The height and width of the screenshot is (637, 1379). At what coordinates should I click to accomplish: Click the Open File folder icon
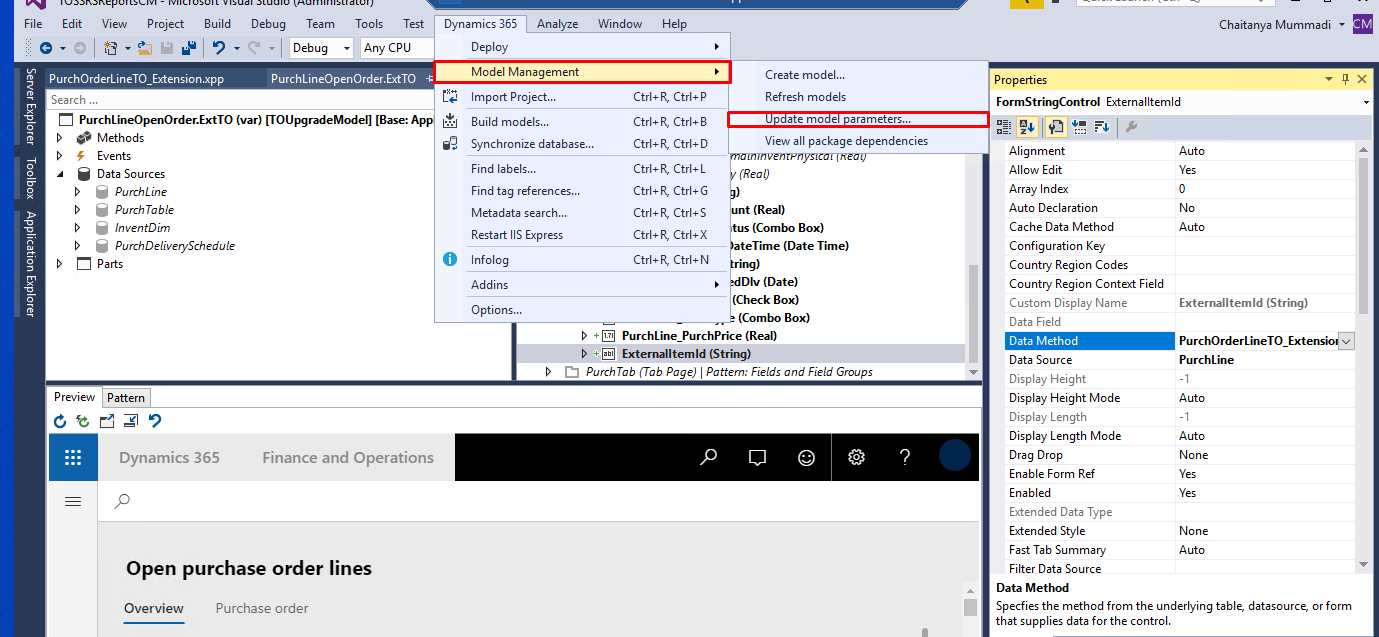pyautogui.click(x=144, y=48)
